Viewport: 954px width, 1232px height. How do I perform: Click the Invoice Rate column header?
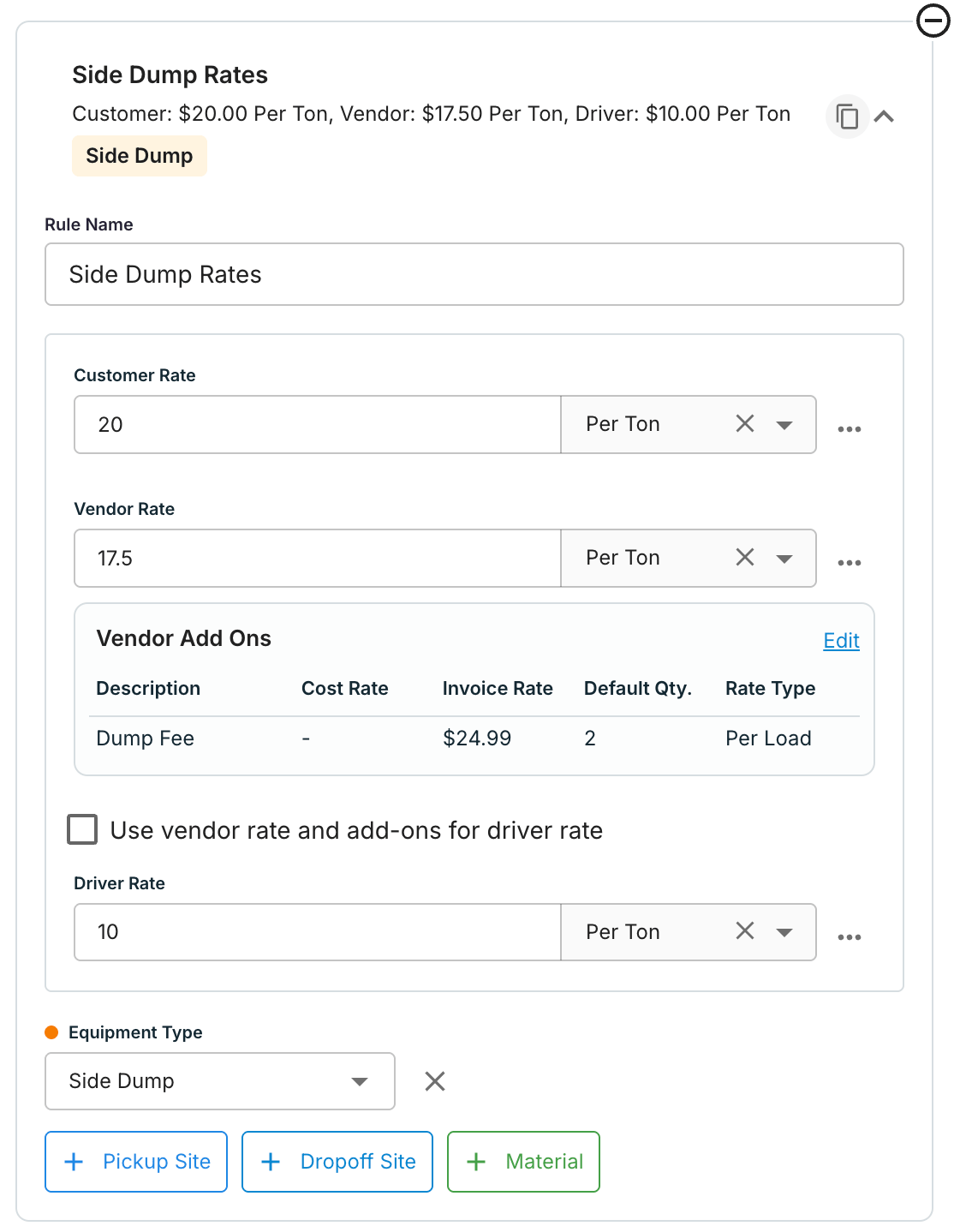click(x=498, y=689)
